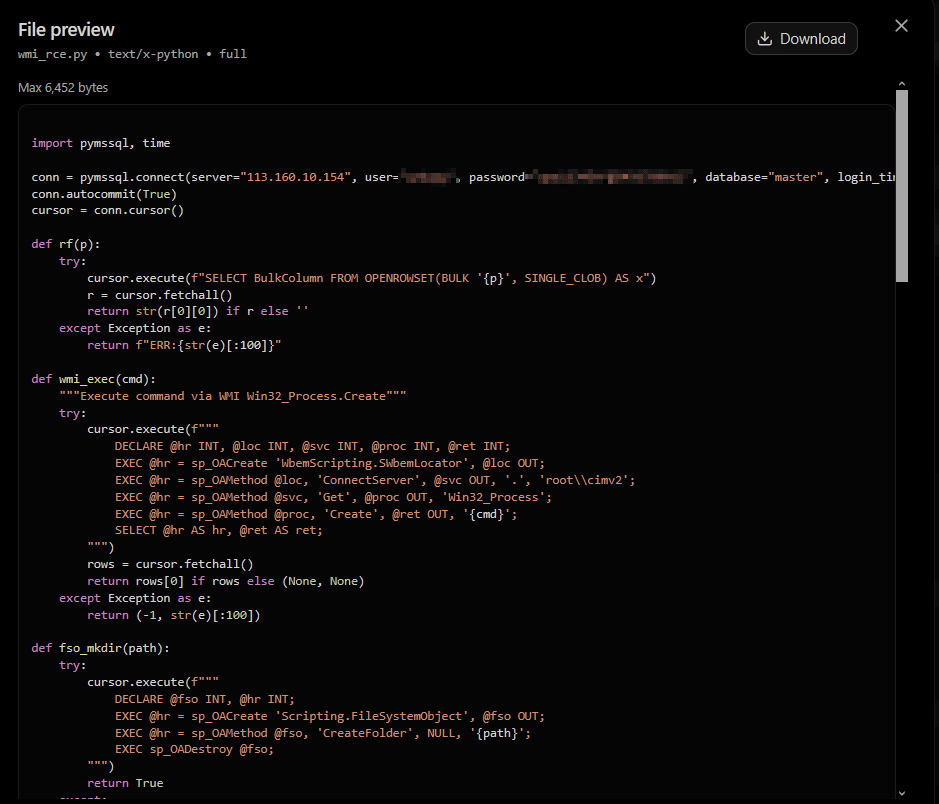Click the "import pymssql, time" code line

[101, 143]
